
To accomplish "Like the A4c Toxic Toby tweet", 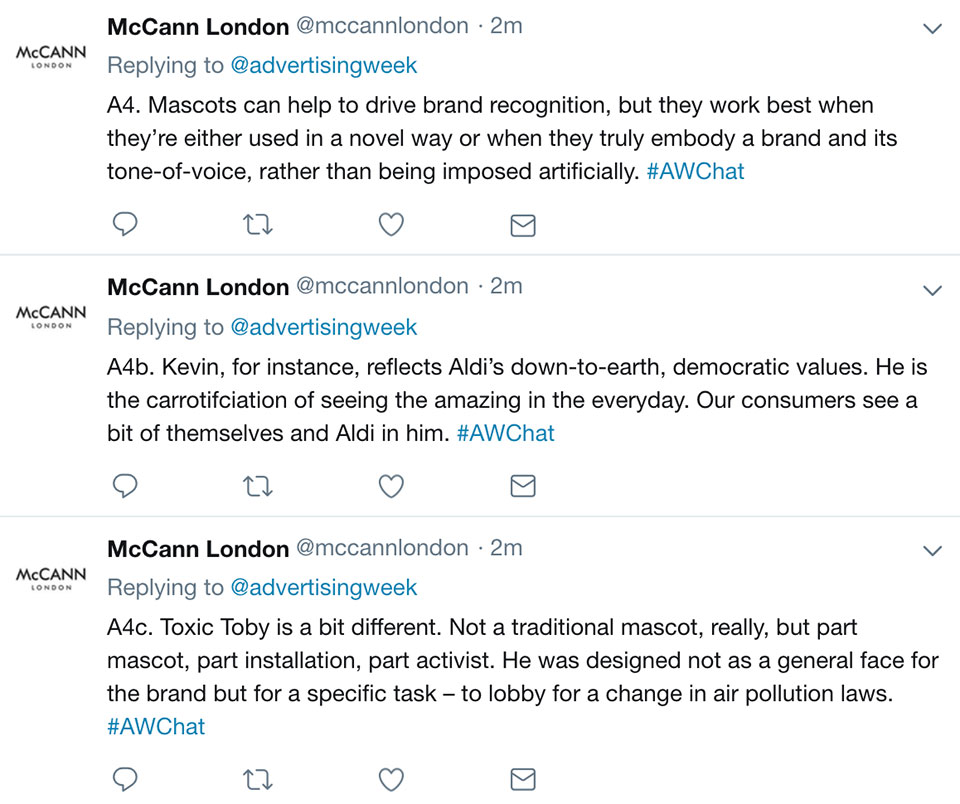I will click(391, 779).
